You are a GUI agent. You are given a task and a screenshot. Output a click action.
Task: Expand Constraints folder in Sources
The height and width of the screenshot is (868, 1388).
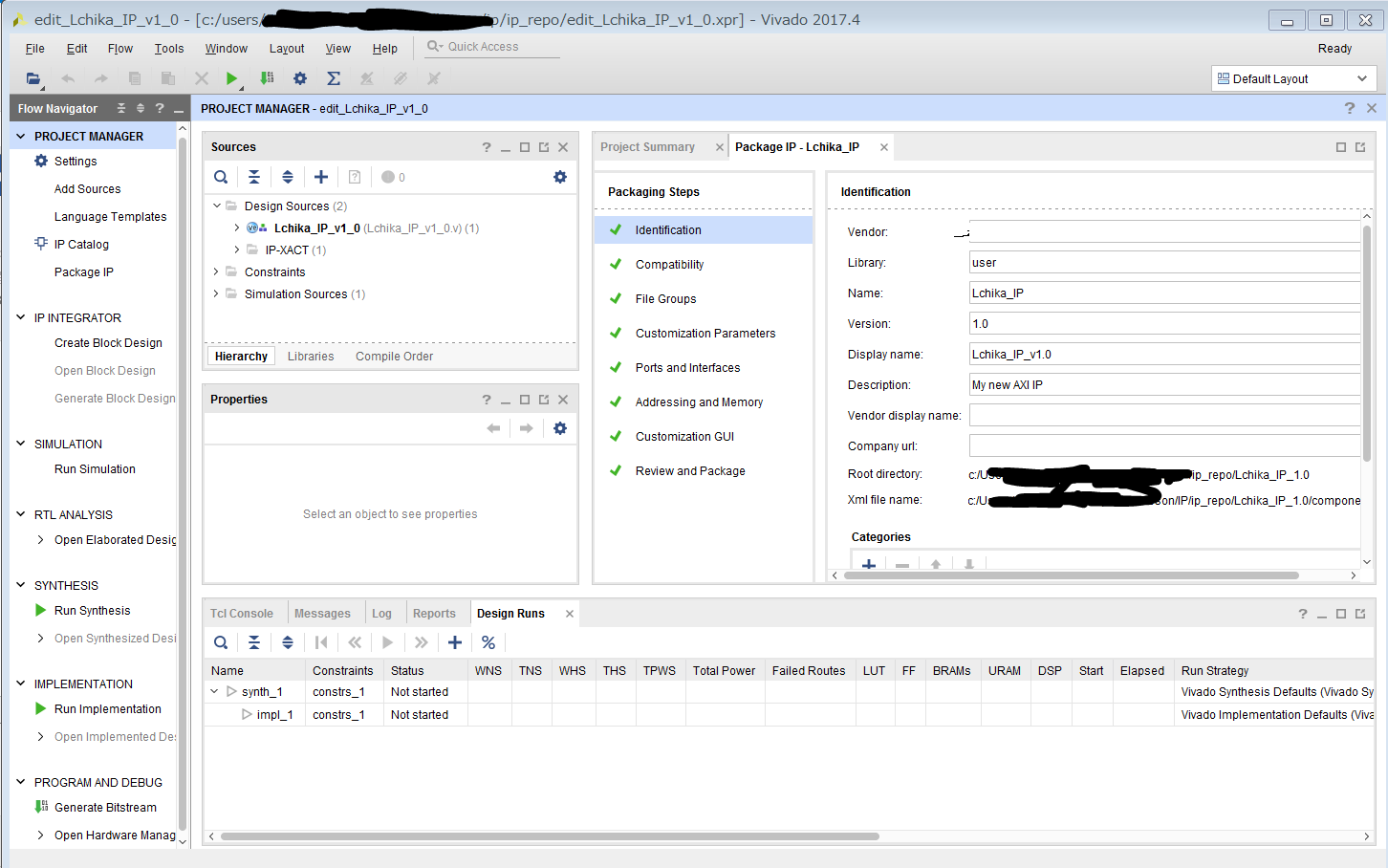(216, 271)
